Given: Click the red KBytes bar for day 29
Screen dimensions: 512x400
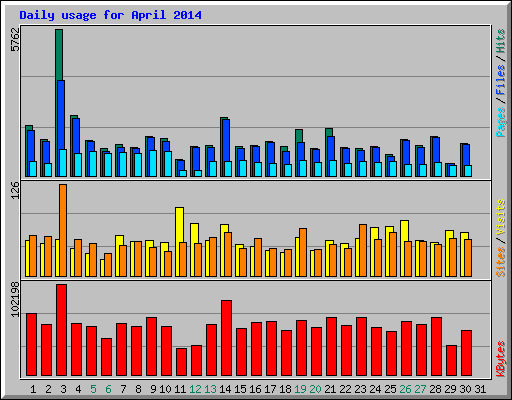Looking at the screenshot, I should (x=451, y=361).
